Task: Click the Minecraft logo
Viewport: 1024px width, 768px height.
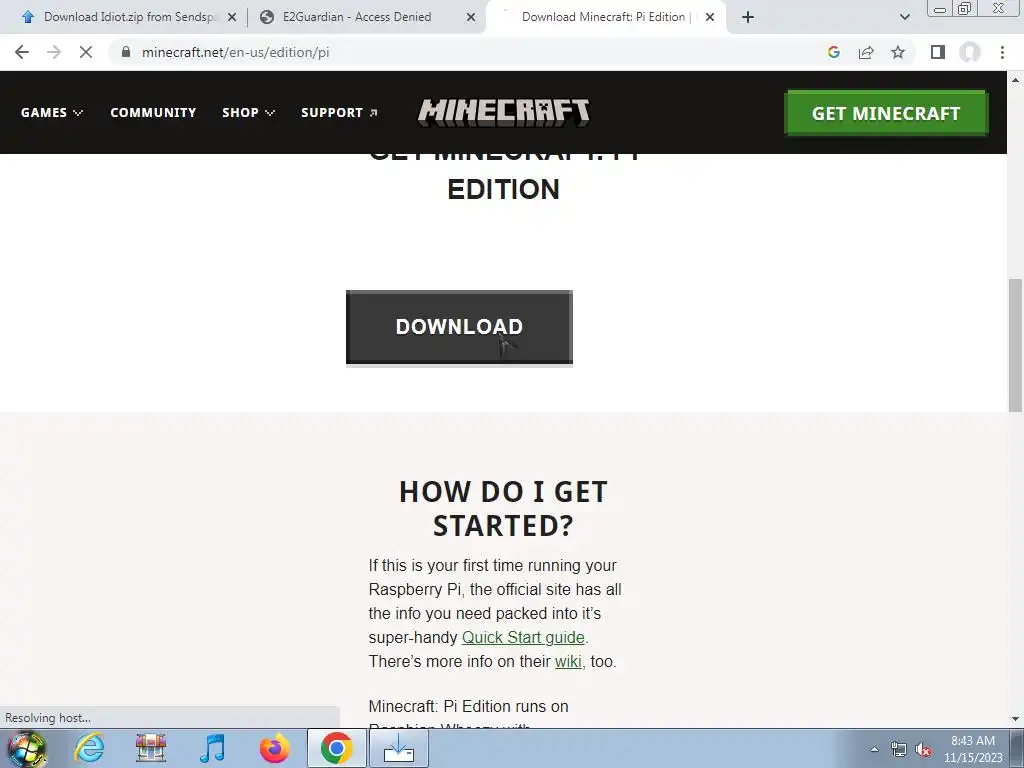Action: [504, 112]
